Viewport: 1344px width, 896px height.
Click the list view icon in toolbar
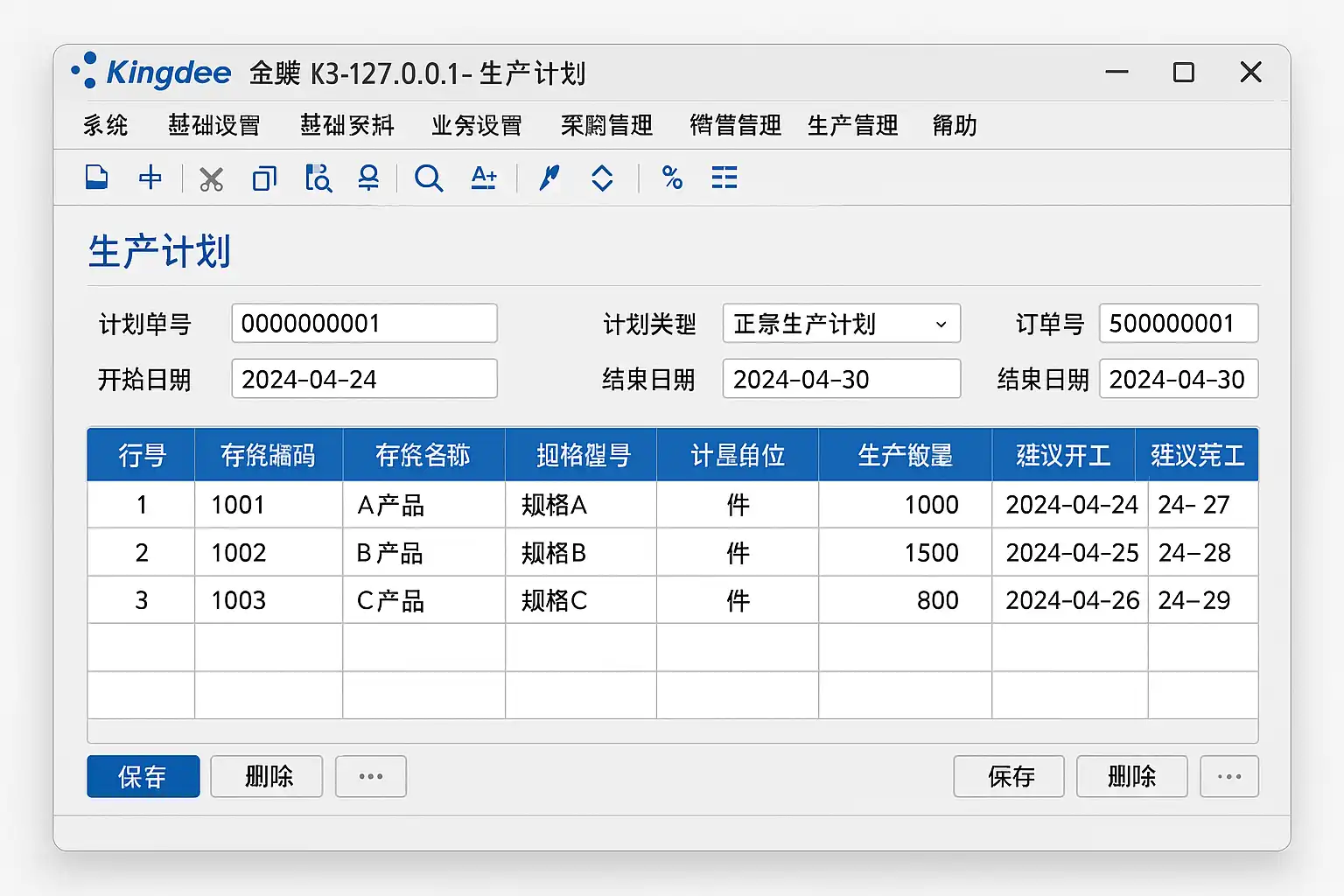coord(724,178)
